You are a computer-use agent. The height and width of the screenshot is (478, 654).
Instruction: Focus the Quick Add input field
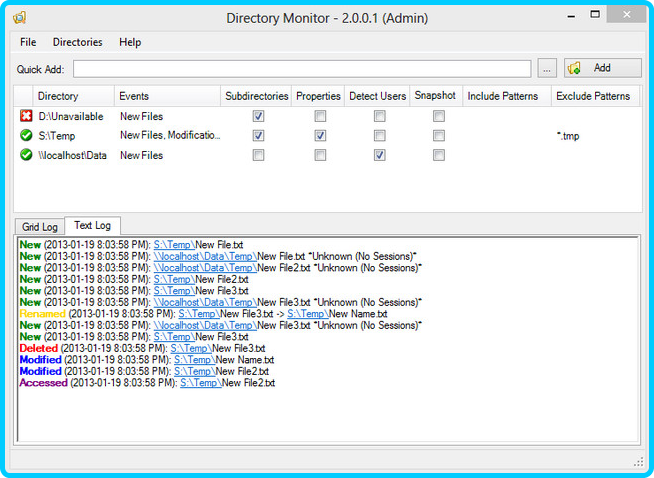[302, 69]
